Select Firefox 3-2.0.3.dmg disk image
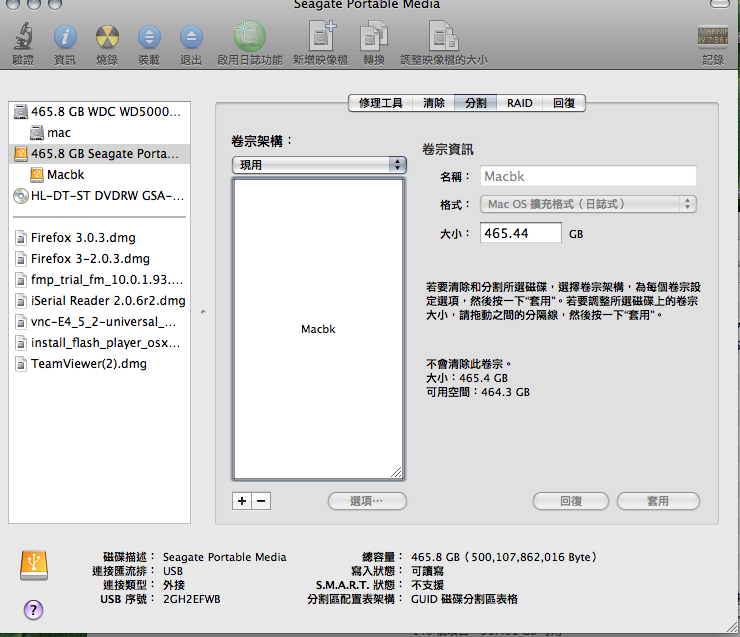Image resolution: width=740 pixels, height=637 pixels. click(99, 259)
